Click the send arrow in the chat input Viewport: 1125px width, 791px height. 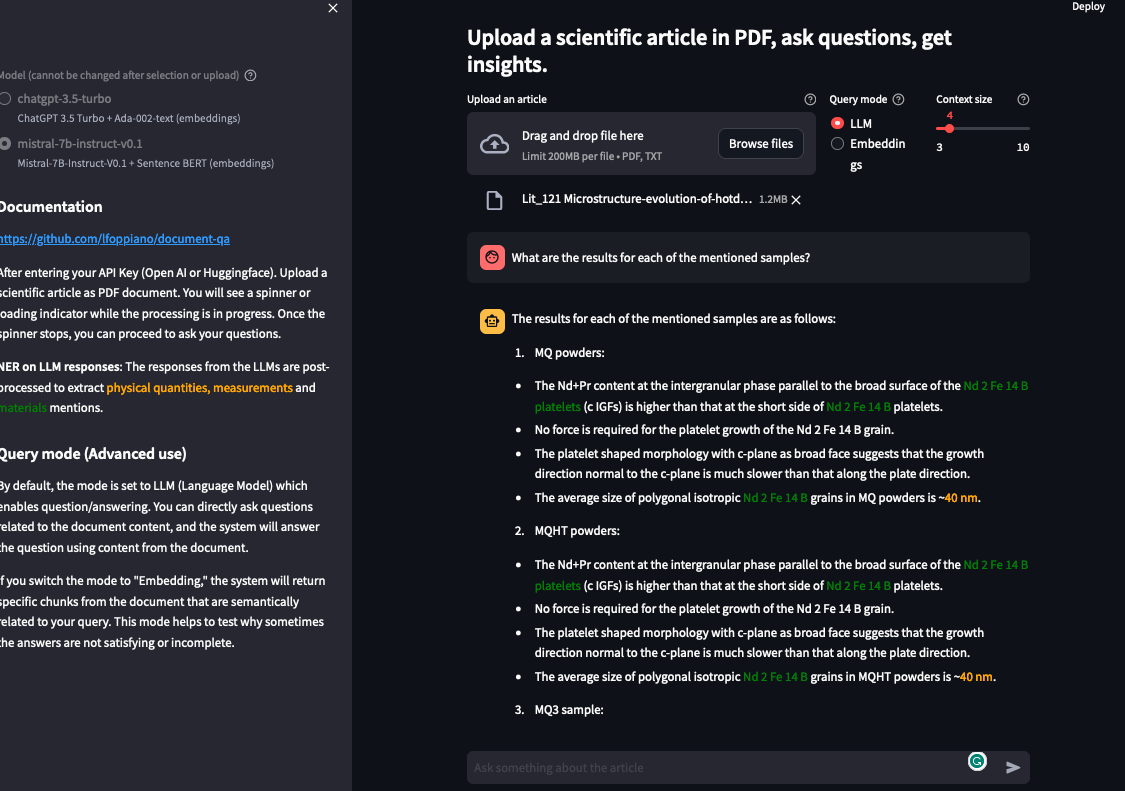point(1012,767)
